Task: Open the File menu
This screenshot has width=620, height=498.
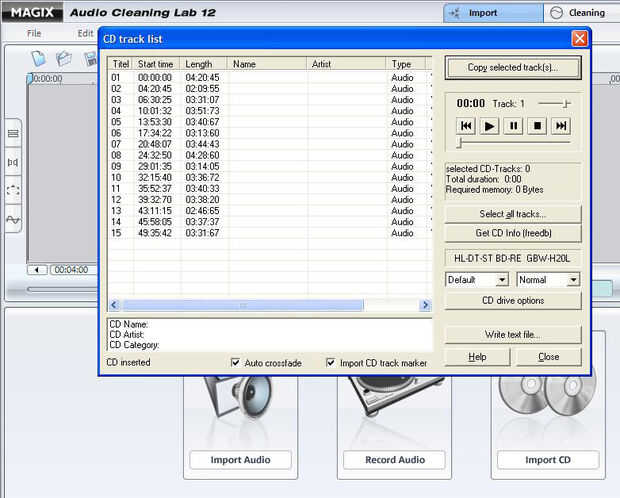Action: click(x=34, y=34)
